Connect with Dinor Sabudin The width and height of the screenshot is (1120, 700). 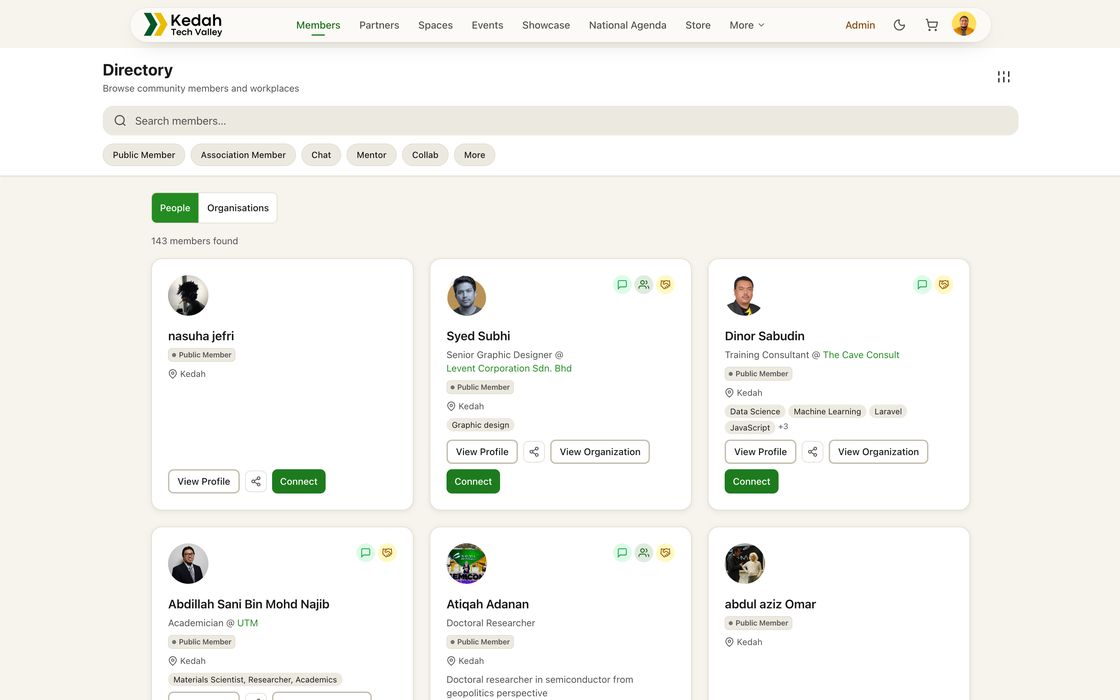[751, 481]
